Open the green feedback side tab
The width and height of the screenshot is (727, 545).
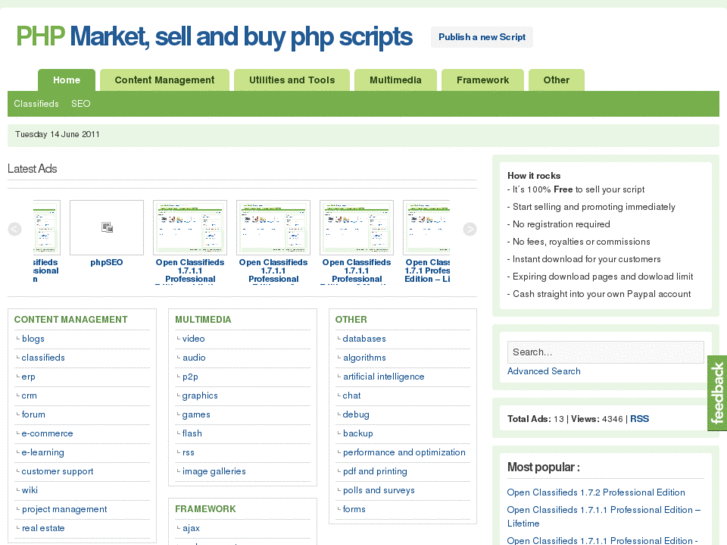716,393
